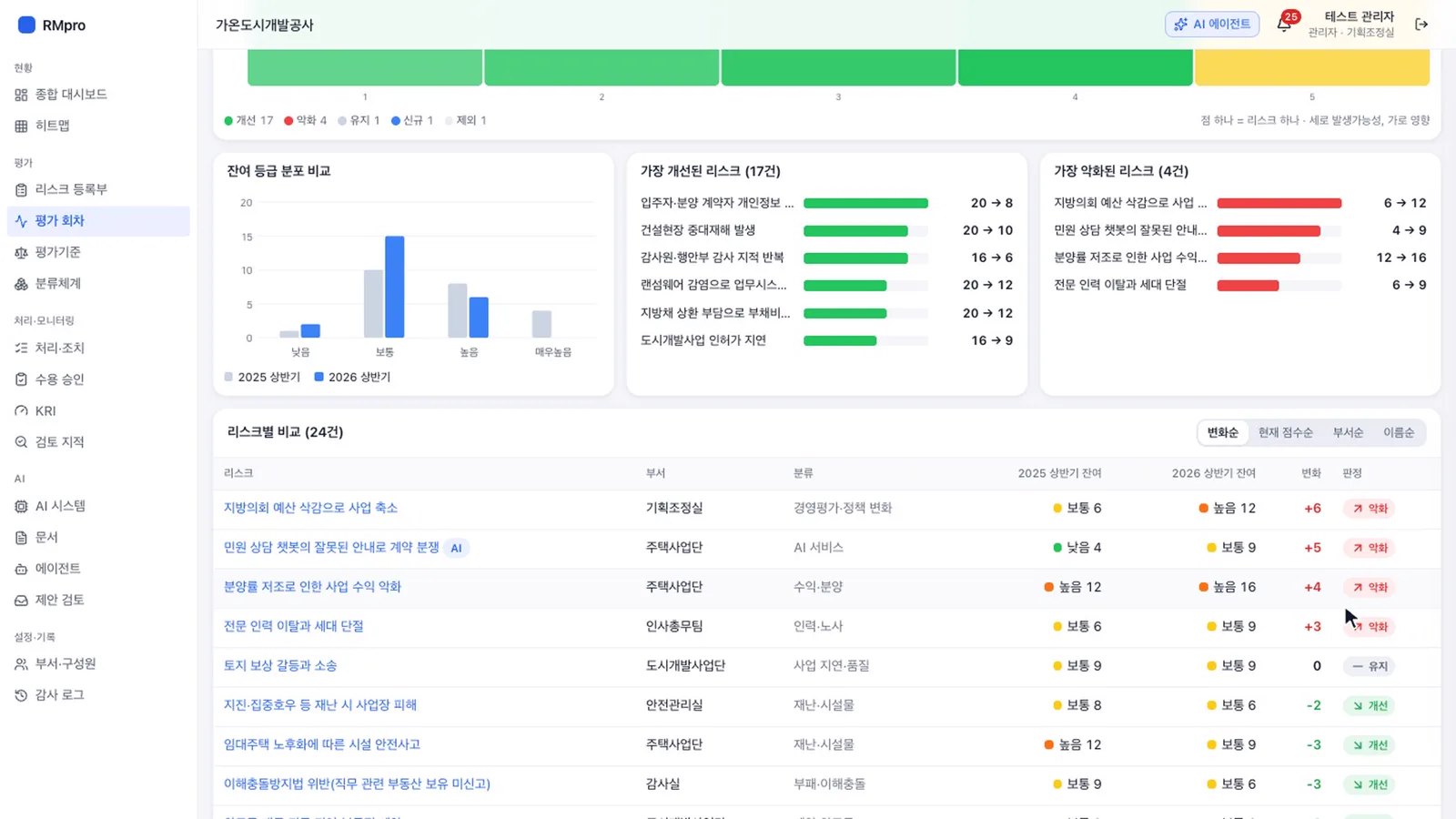This screenshot has width=1456, height=819.
Task: Select 도시개발사업 인허가 지연 improved risk
Action: (826, 340)
